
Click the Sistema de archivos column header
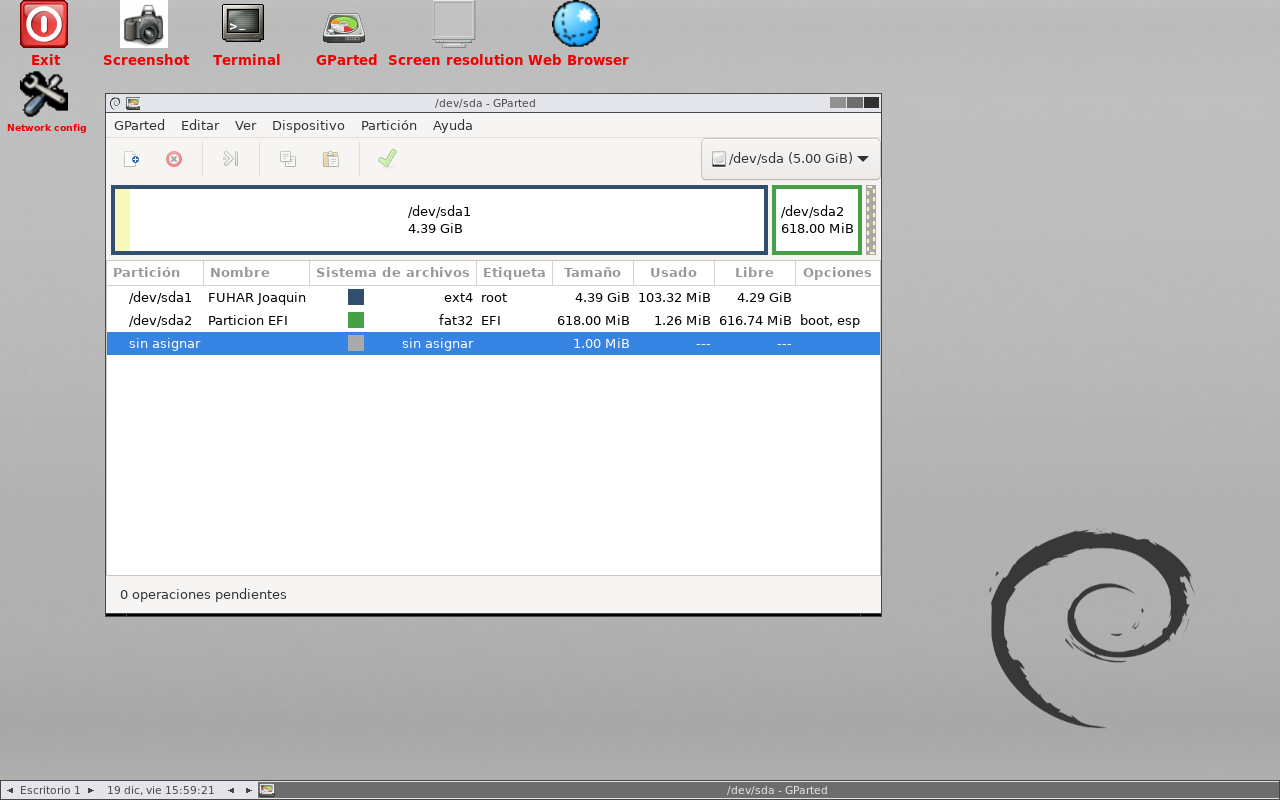click(392, 273)
